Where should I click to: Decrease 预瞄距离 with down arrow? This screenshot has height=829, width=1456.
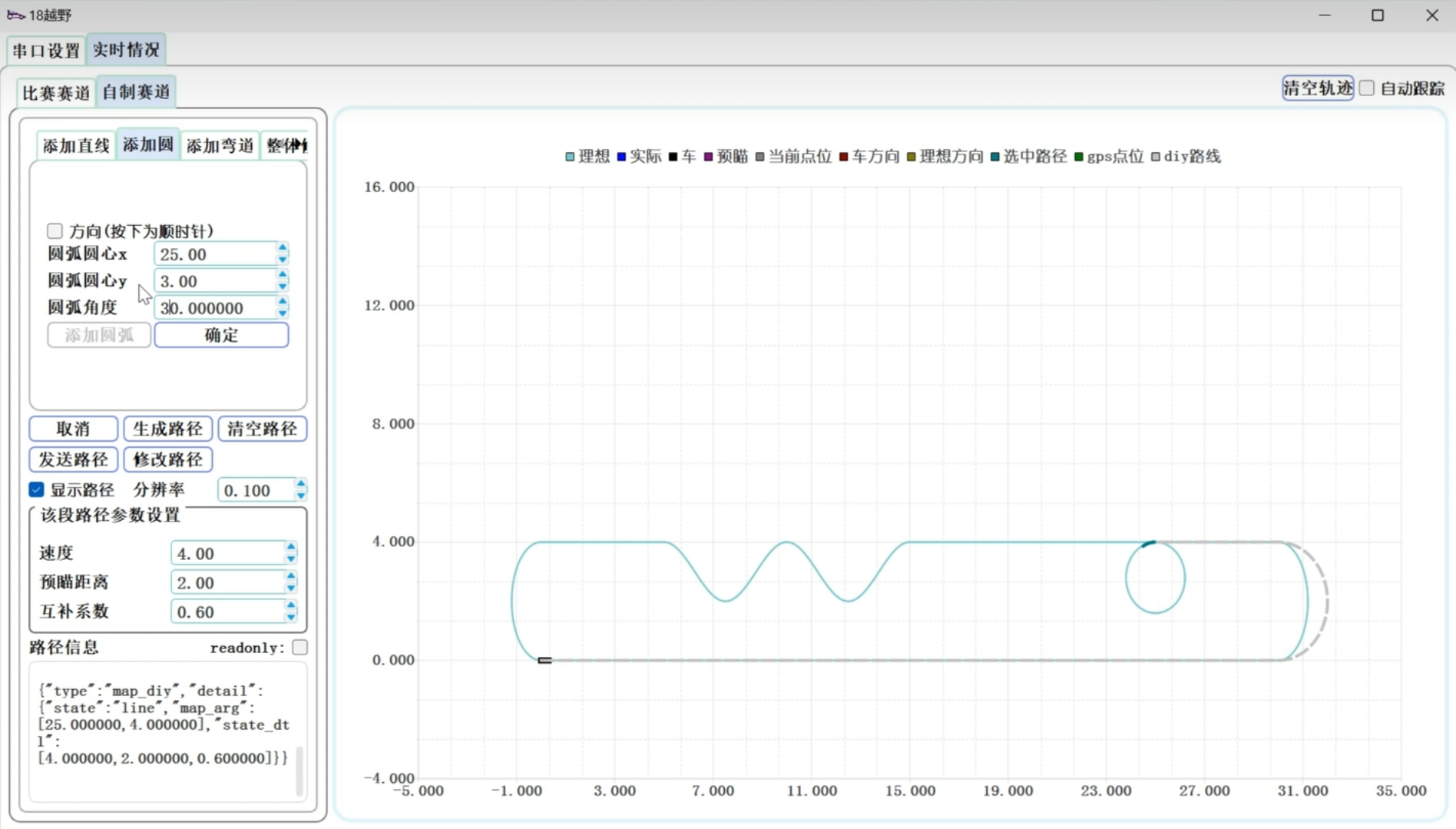(291, 588)
